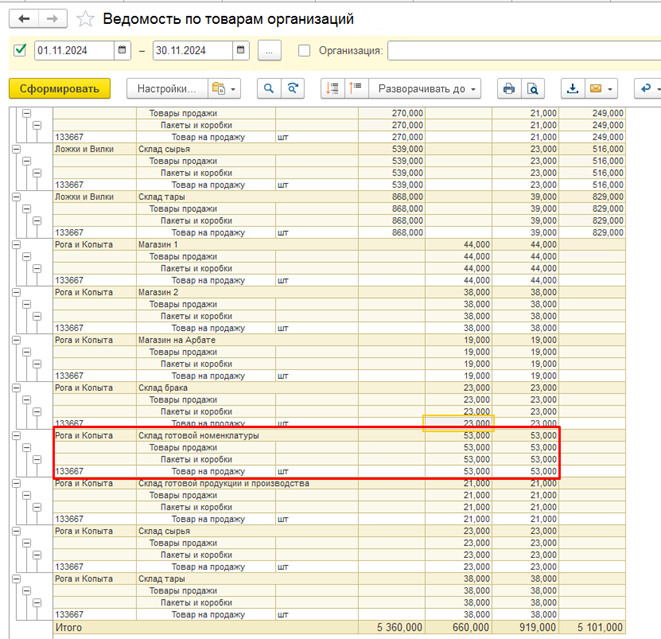Collapse Склад готовой номенклатуры group
This screenshot has height=639, width=661.
[x=16, y=435]
